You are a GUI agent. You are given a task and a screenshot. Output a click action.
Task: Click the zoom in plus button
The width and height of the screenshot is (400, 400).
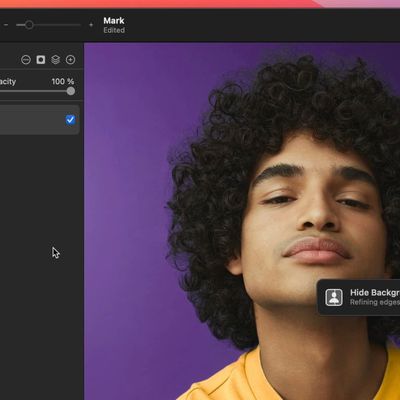pyautogui.click(x=91, y=25)
